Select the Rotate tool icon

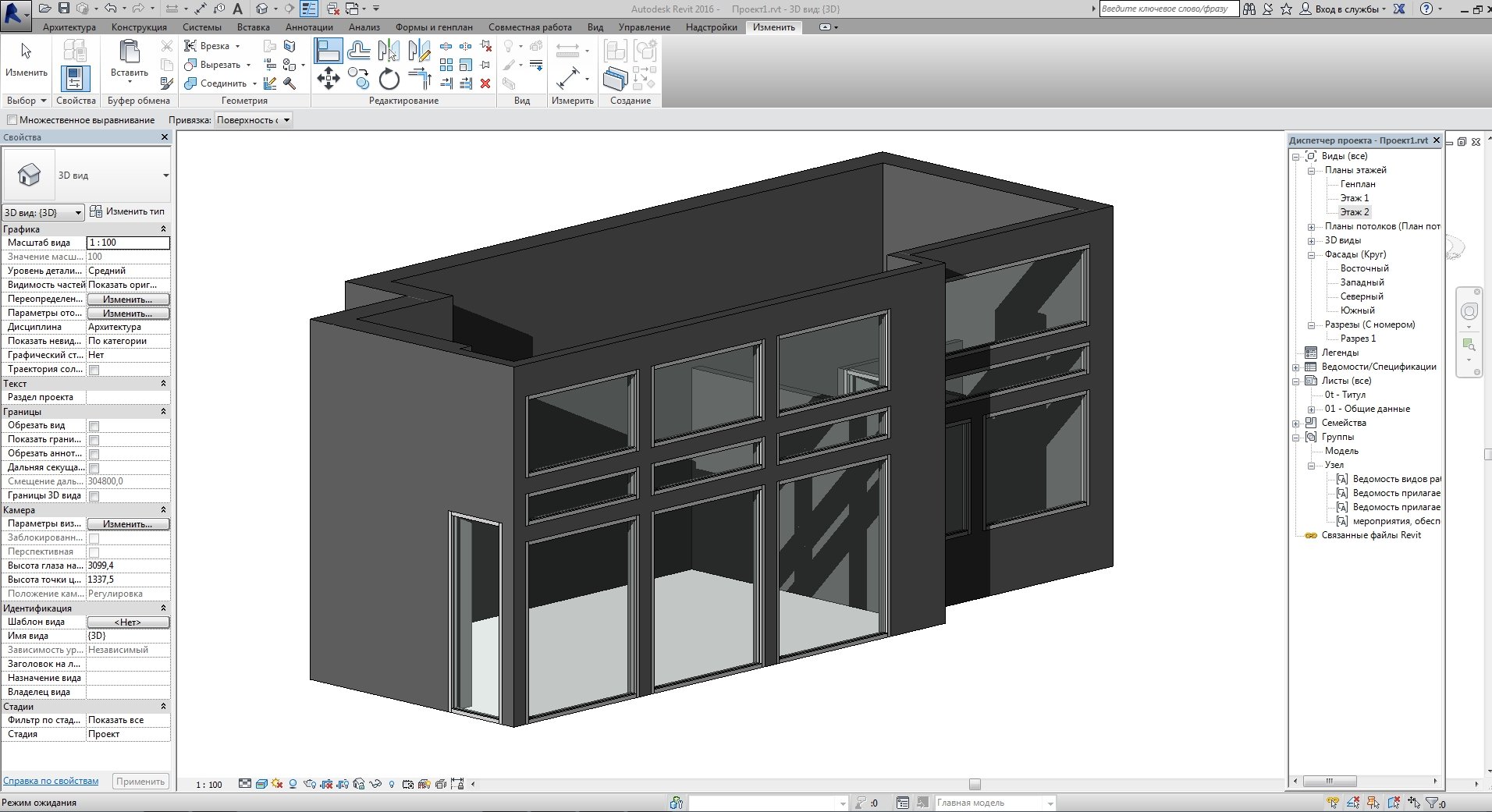click(x=389, y=79)
